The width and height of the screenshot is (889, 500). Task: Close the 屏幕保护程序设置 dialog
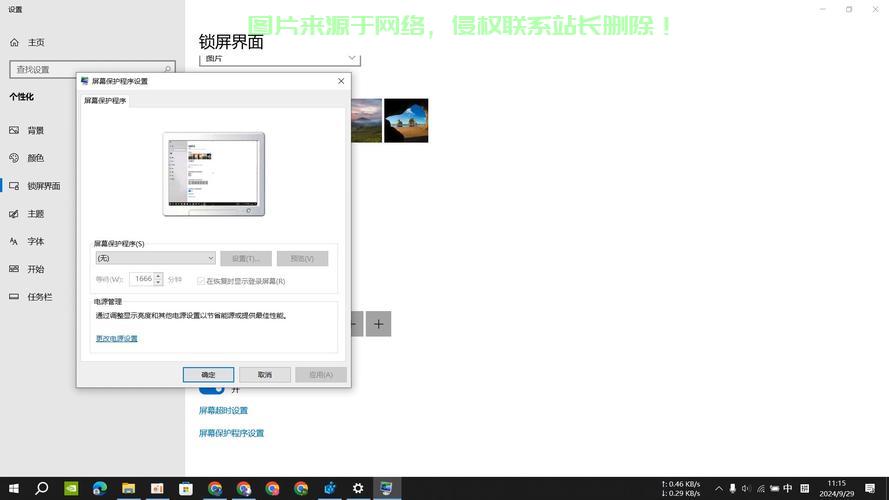pos(341,81)
